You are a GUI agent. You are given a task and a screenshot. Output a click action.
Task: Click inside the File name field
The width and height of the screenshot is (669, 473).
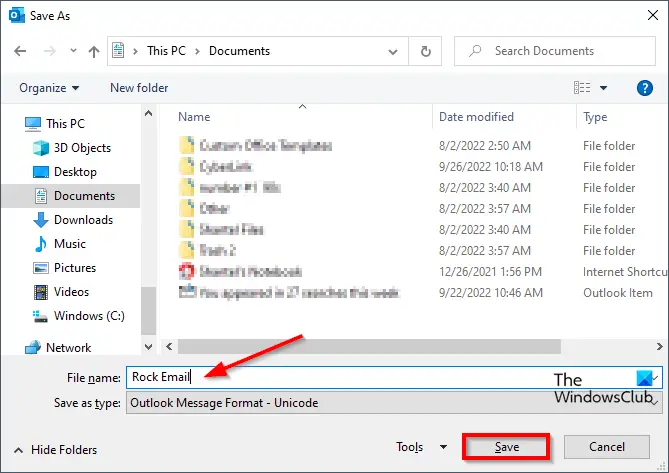pyautogui.click(x=394, y=377)
